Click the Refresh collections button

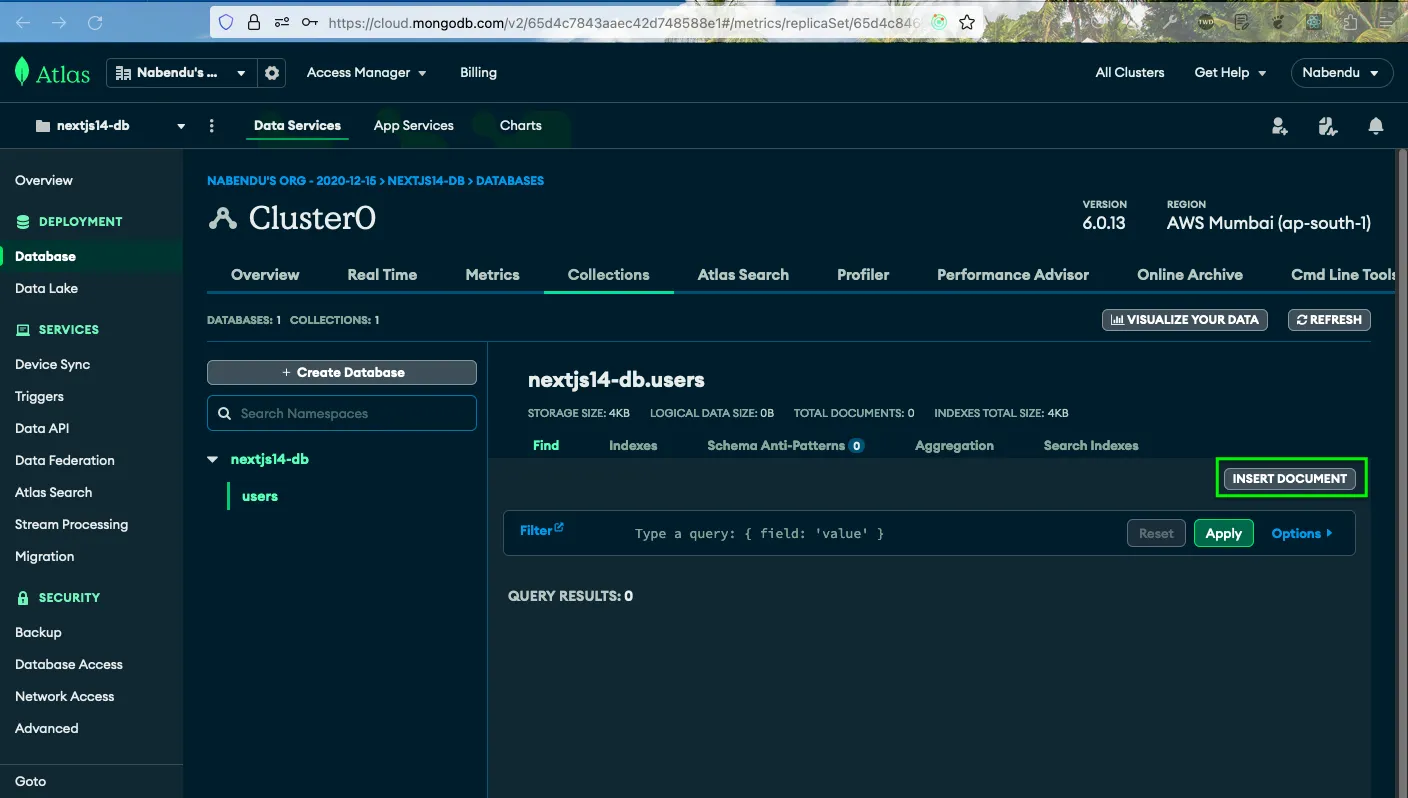[1329, 320]
